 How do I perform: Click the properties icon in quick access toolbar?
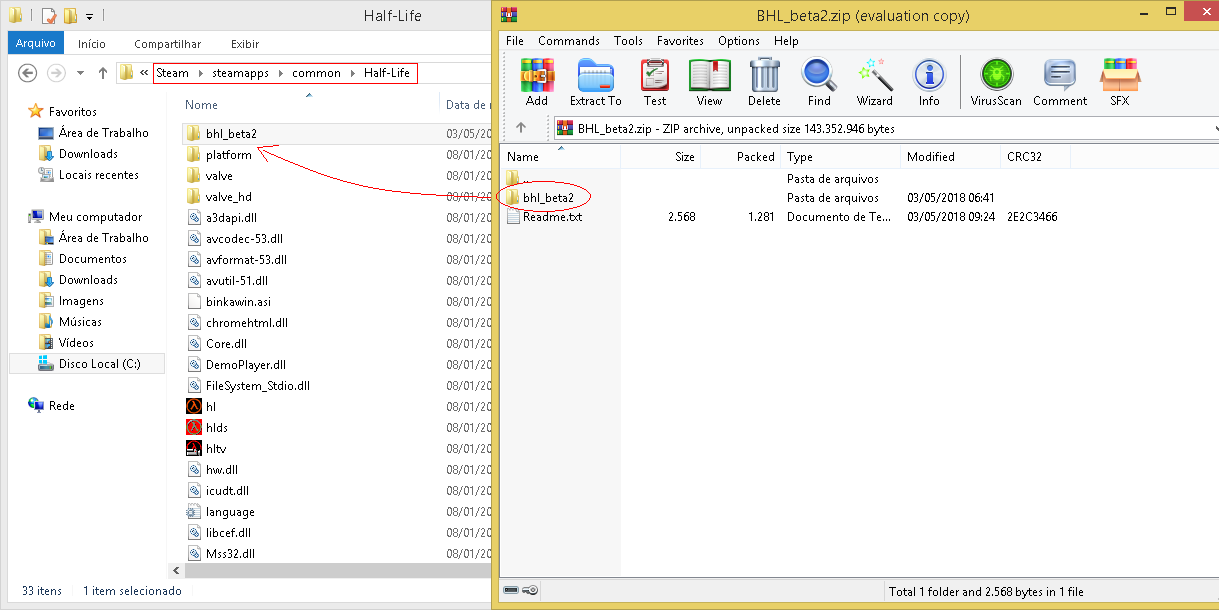(x=48, y=16)
